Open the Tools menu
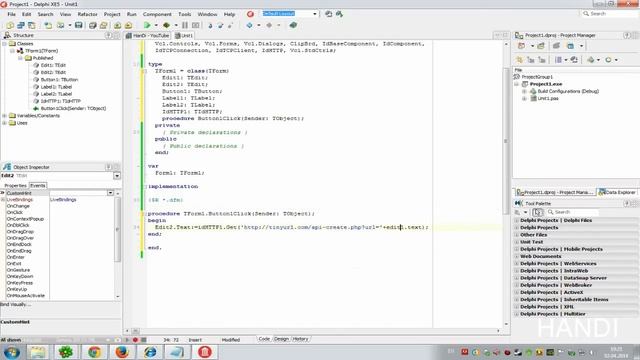 (x=184, y=14)
